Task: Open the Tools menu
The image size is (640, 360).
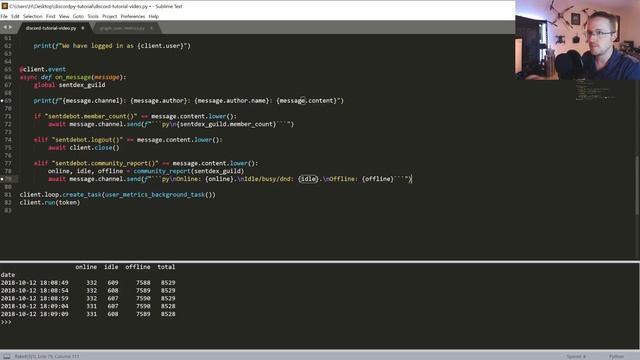Action: tap(93, 16)
